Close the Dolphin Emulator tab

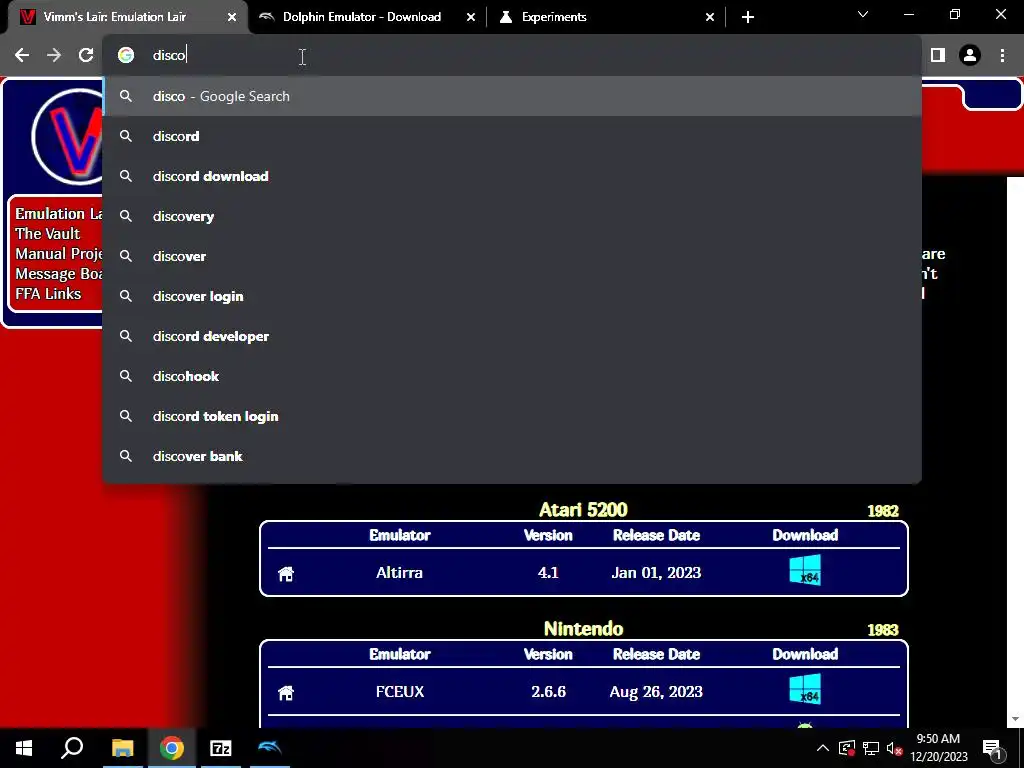coord(471,18)
